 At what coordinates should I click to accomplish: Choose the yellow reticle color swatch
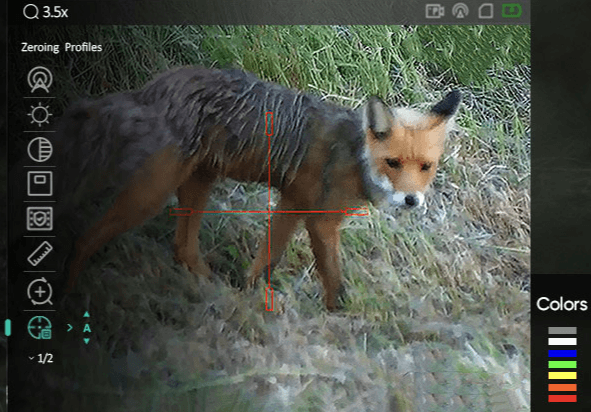tap(562, 375)
